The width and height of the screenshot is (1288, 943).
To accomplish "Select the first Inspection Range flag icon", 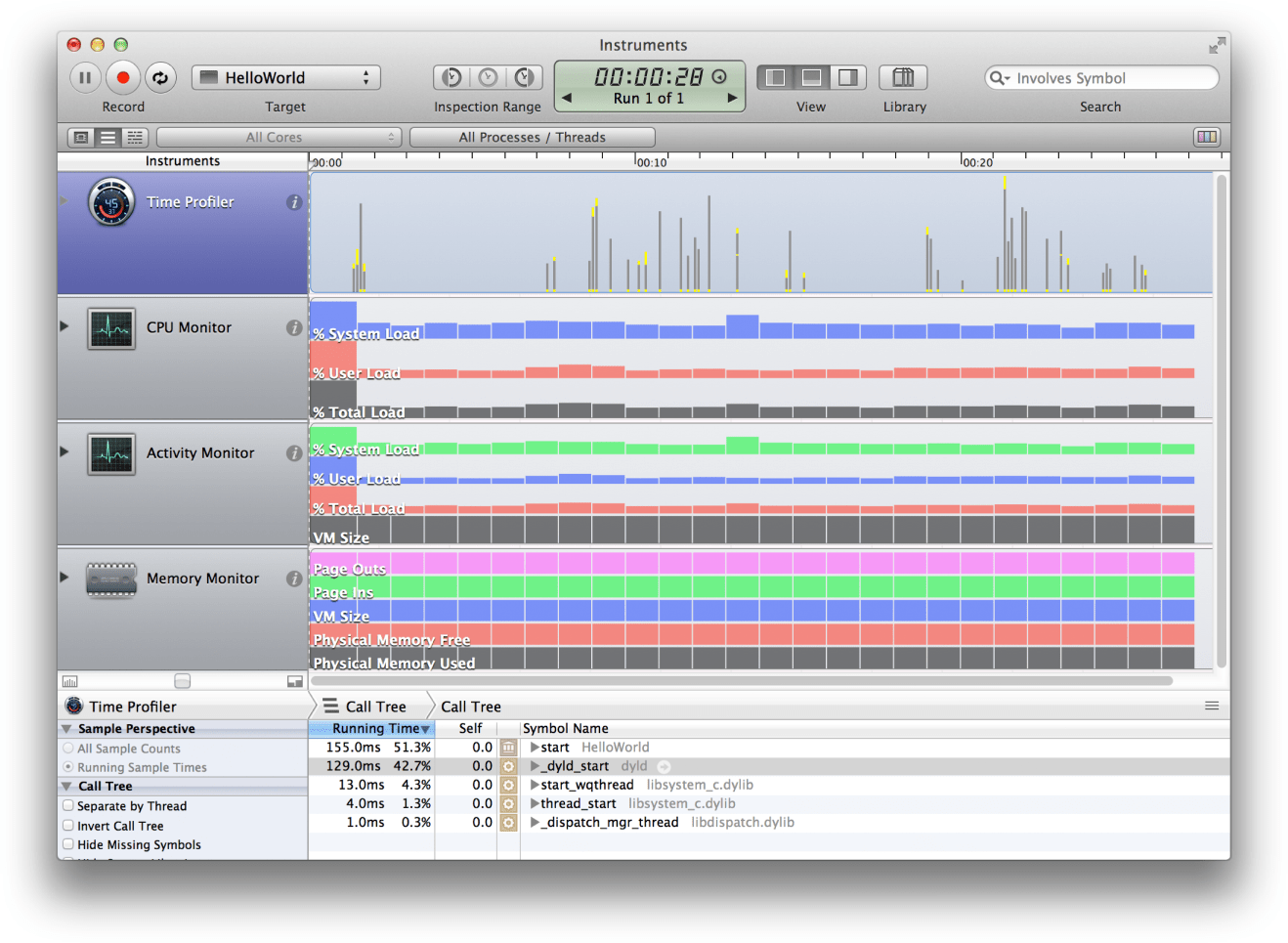I will 450,77.
